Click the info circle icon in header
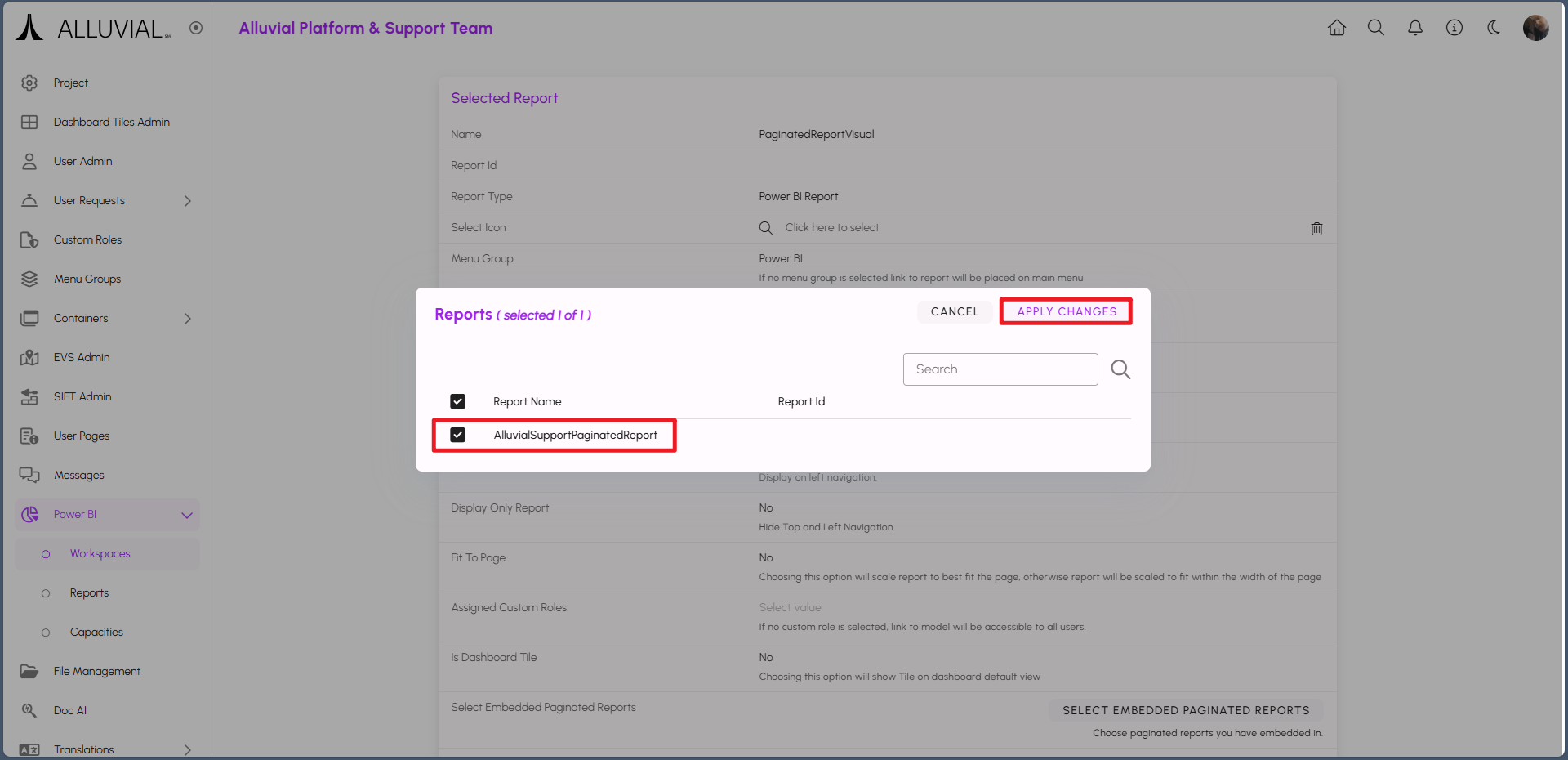Image resolution: width=1568 pixels, height=760 pixels. point(1454,28)
